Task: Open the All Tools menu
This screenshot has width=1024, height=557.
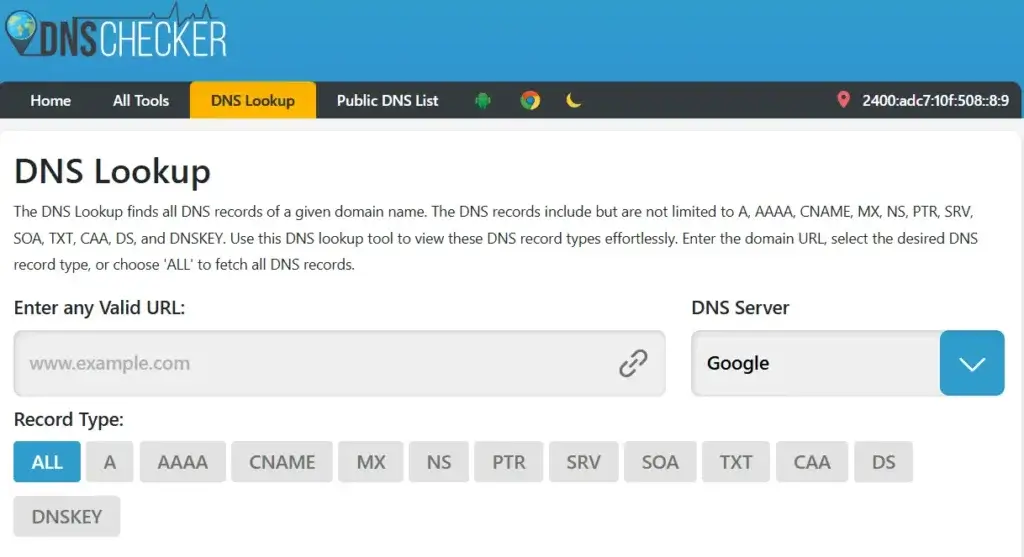Action: (x=140, y=101)
